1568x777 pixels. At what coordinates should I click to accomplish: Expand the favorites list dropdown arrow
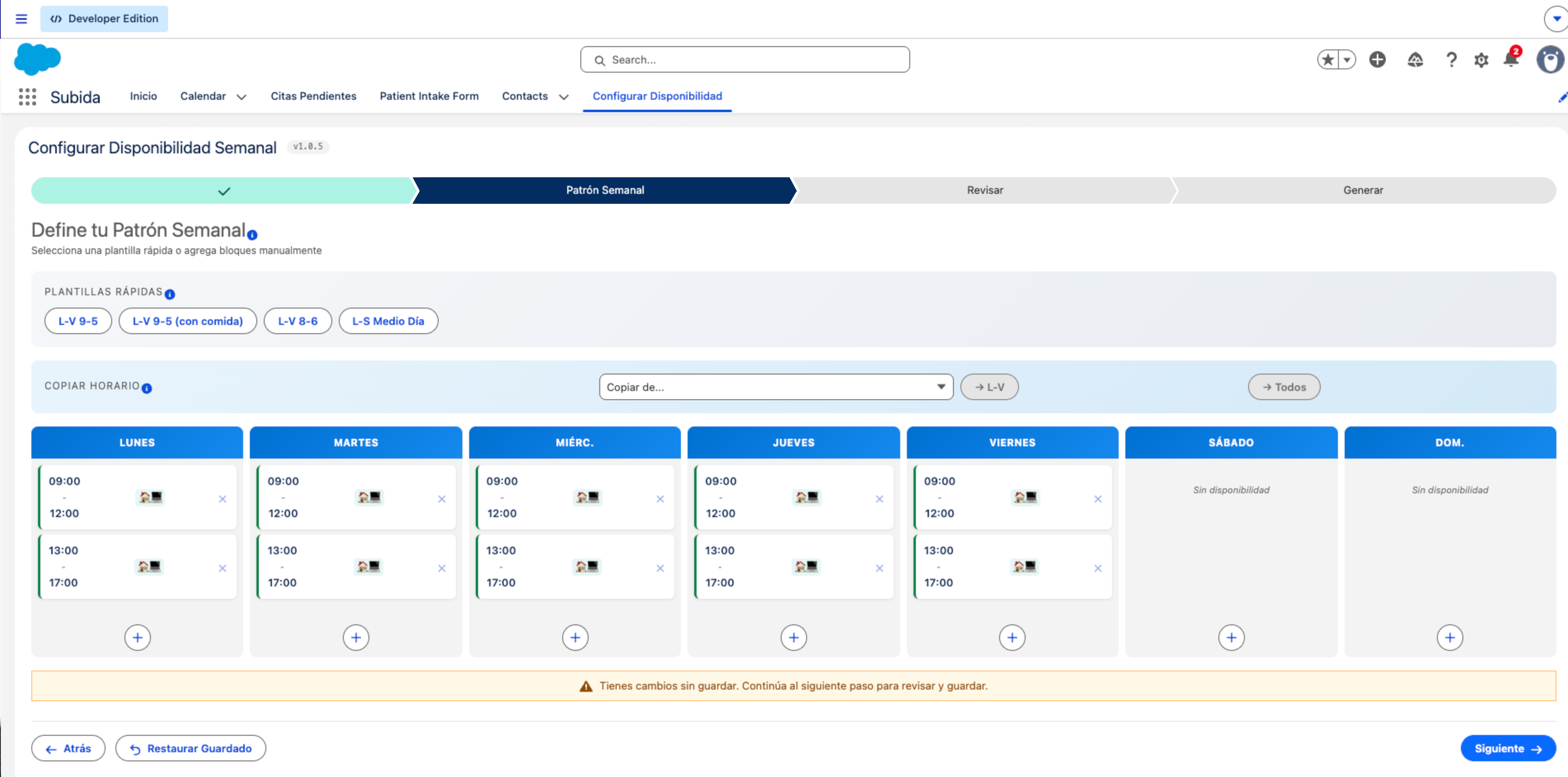point(1347,60)
